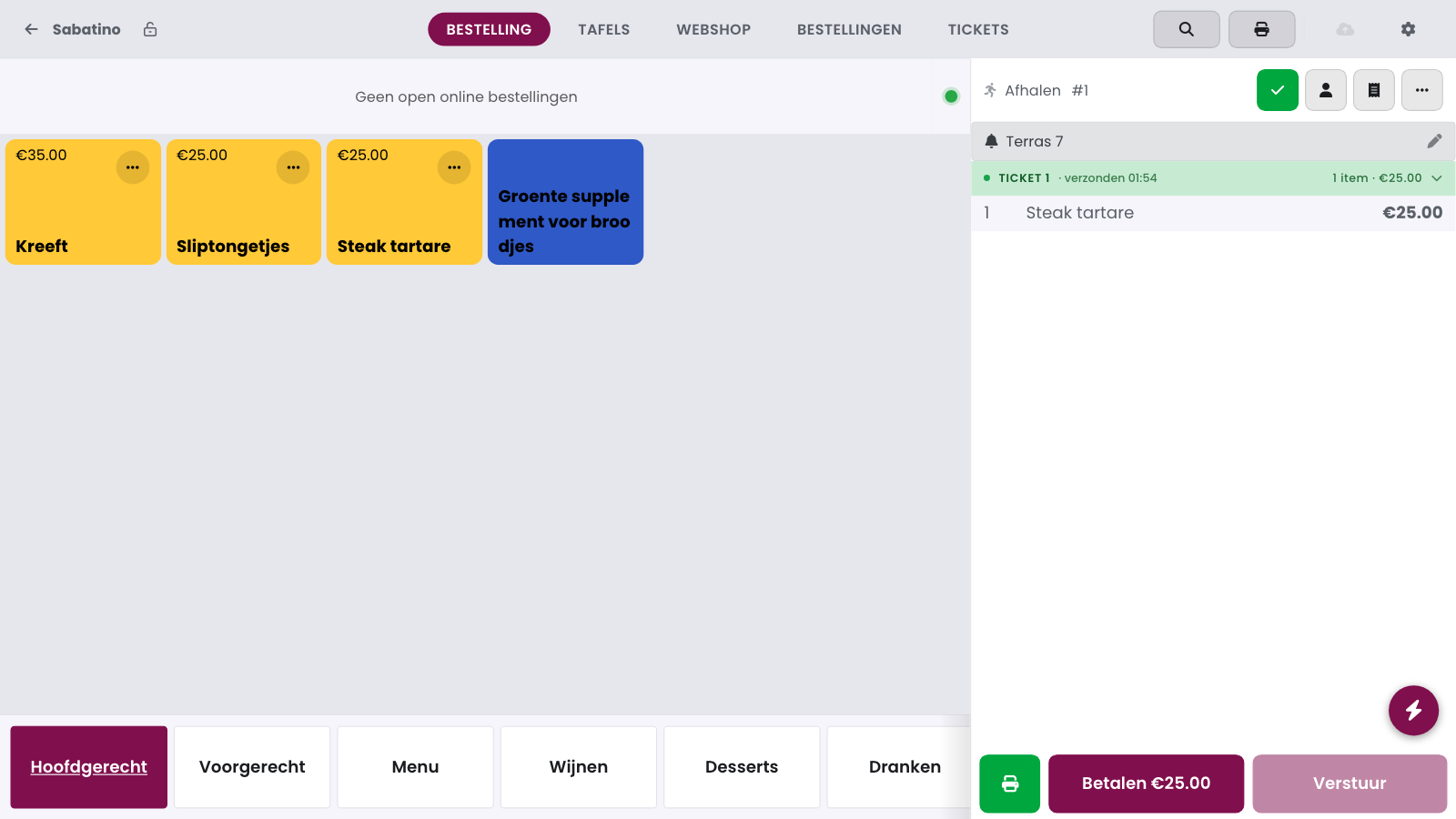
Task: Open the order's more options button
Action: point(1422,90)
